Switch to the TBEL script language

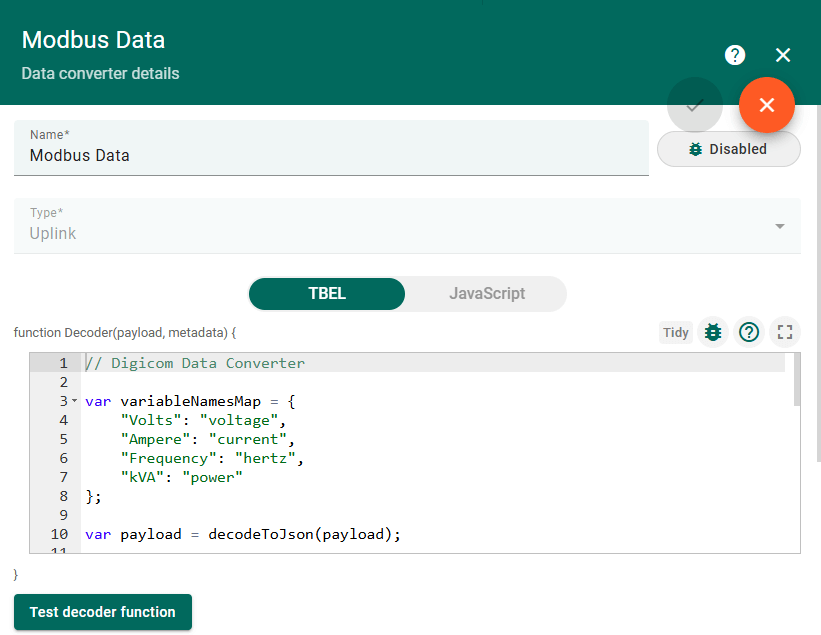[327, 294]
